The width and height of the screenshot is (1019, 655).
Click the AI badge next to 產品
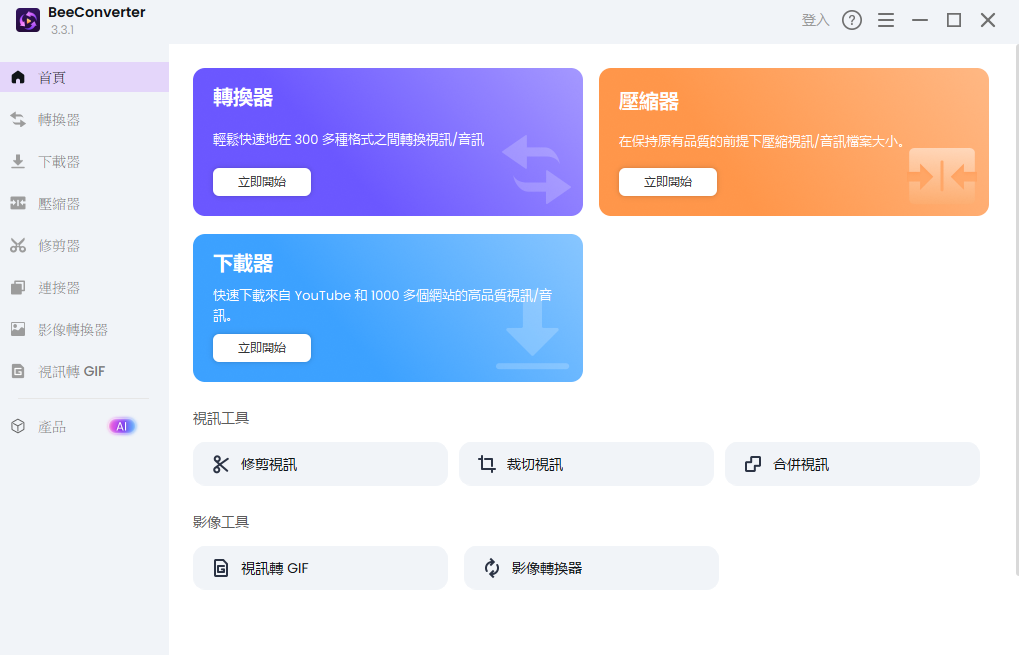click(122, 426)
